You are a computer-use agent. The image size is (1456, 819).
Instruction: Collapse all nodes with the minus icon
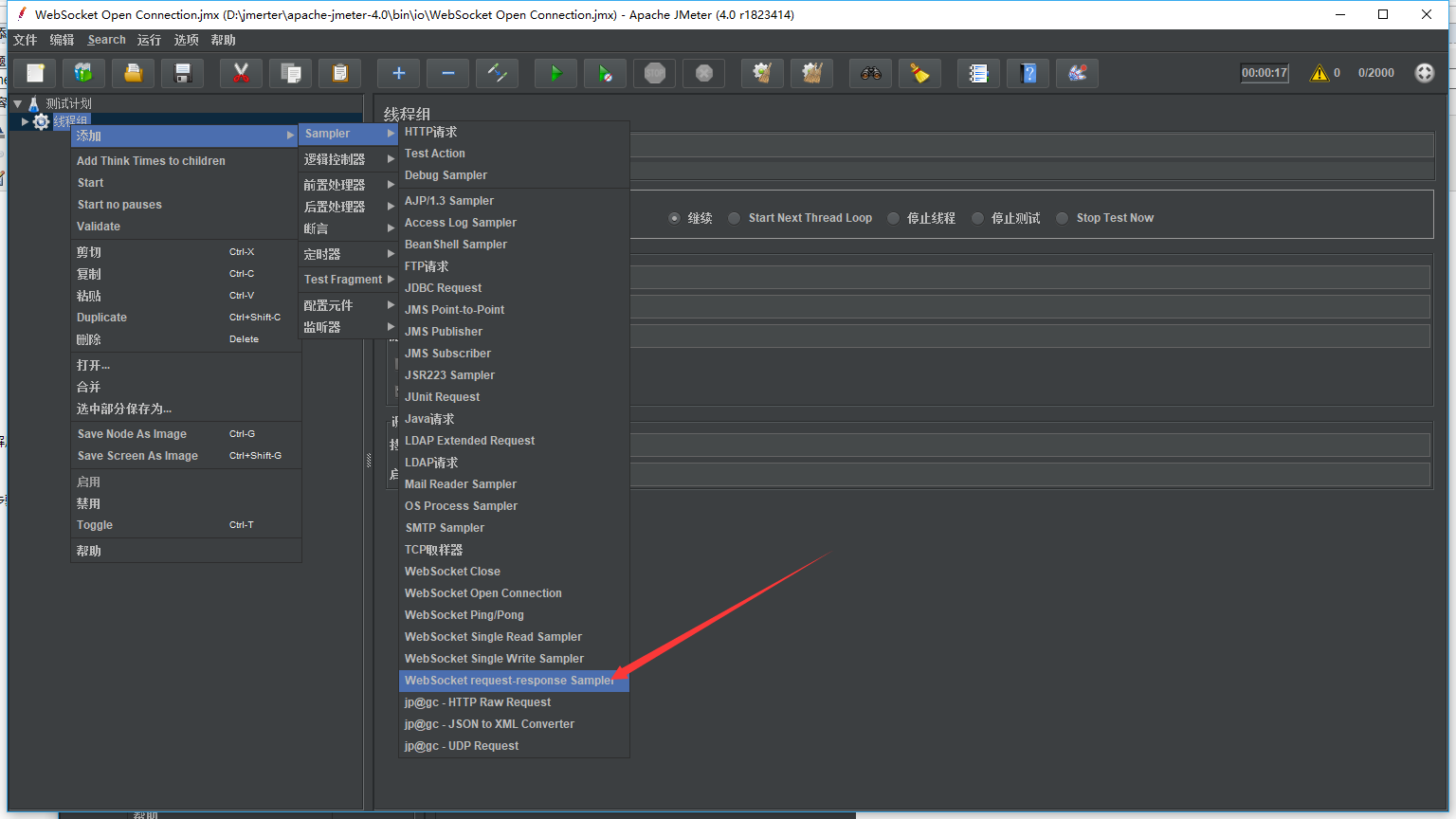point(448,73)
